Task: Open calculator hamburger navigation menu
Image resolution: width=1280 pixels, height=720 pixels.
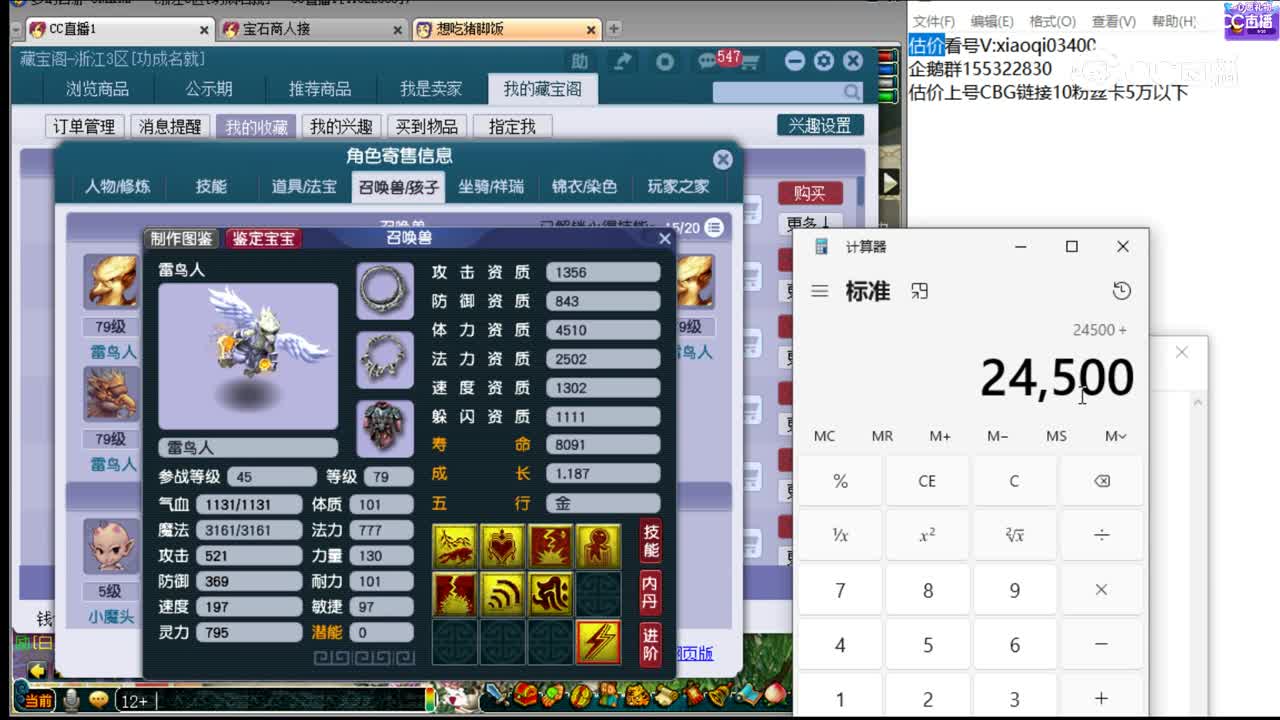Action: (x=820, y=291)
